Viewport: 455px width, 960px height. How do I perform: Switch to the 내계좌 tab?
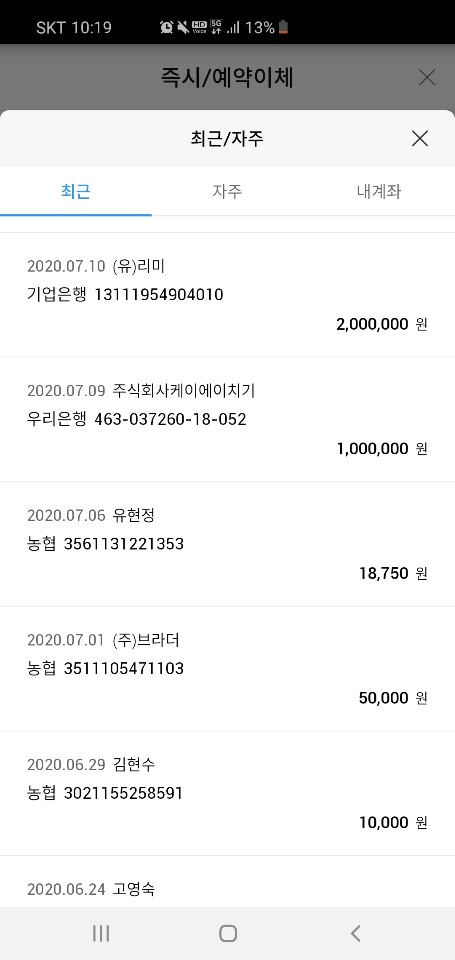click(x=379, y=191)
